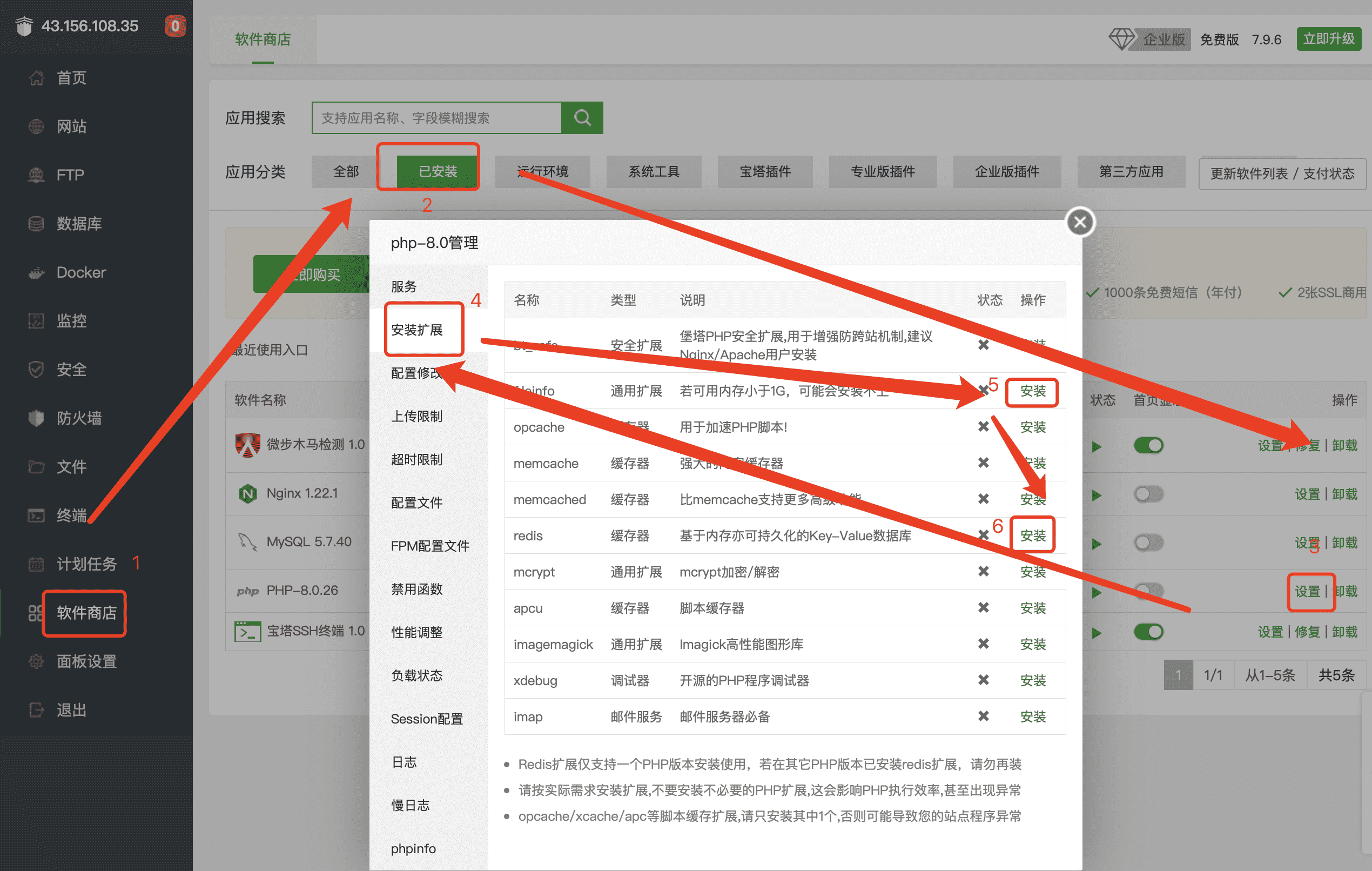
Task: Toggle homepage display for 微步木马检测
Action: (1148, 445)
